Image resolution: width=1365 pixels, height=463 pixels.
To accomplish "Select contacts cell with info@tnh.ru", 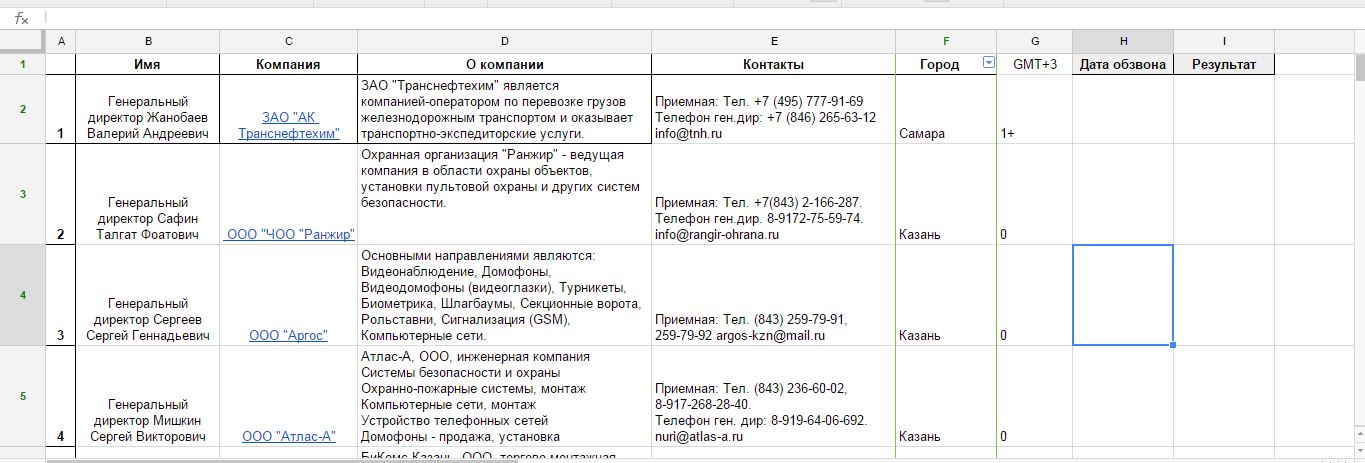I will (x=773, y=109).
